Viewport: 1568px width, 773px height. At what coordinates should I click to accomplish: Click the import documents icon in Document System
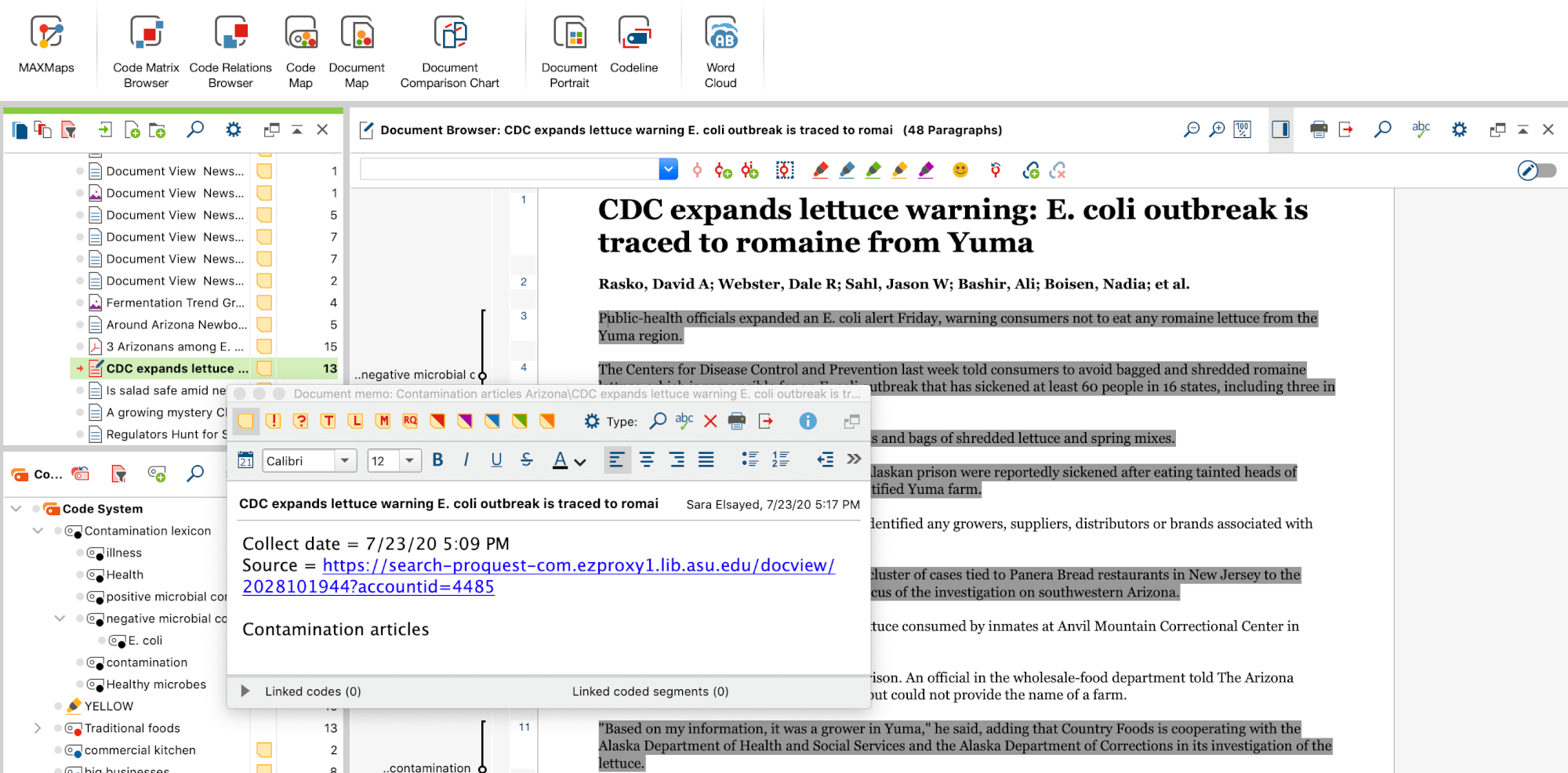pos(104,129)
